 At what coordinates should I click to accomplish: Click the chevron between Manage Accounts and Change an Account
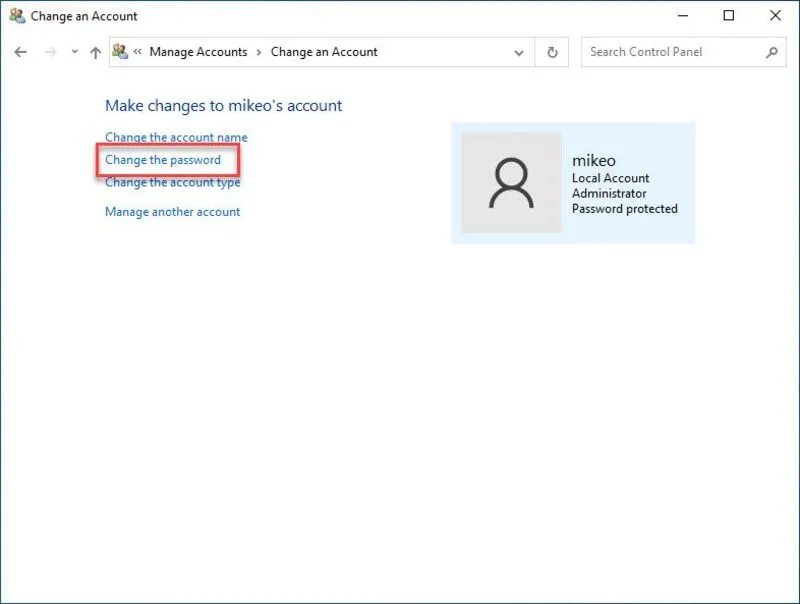(260, 52)
